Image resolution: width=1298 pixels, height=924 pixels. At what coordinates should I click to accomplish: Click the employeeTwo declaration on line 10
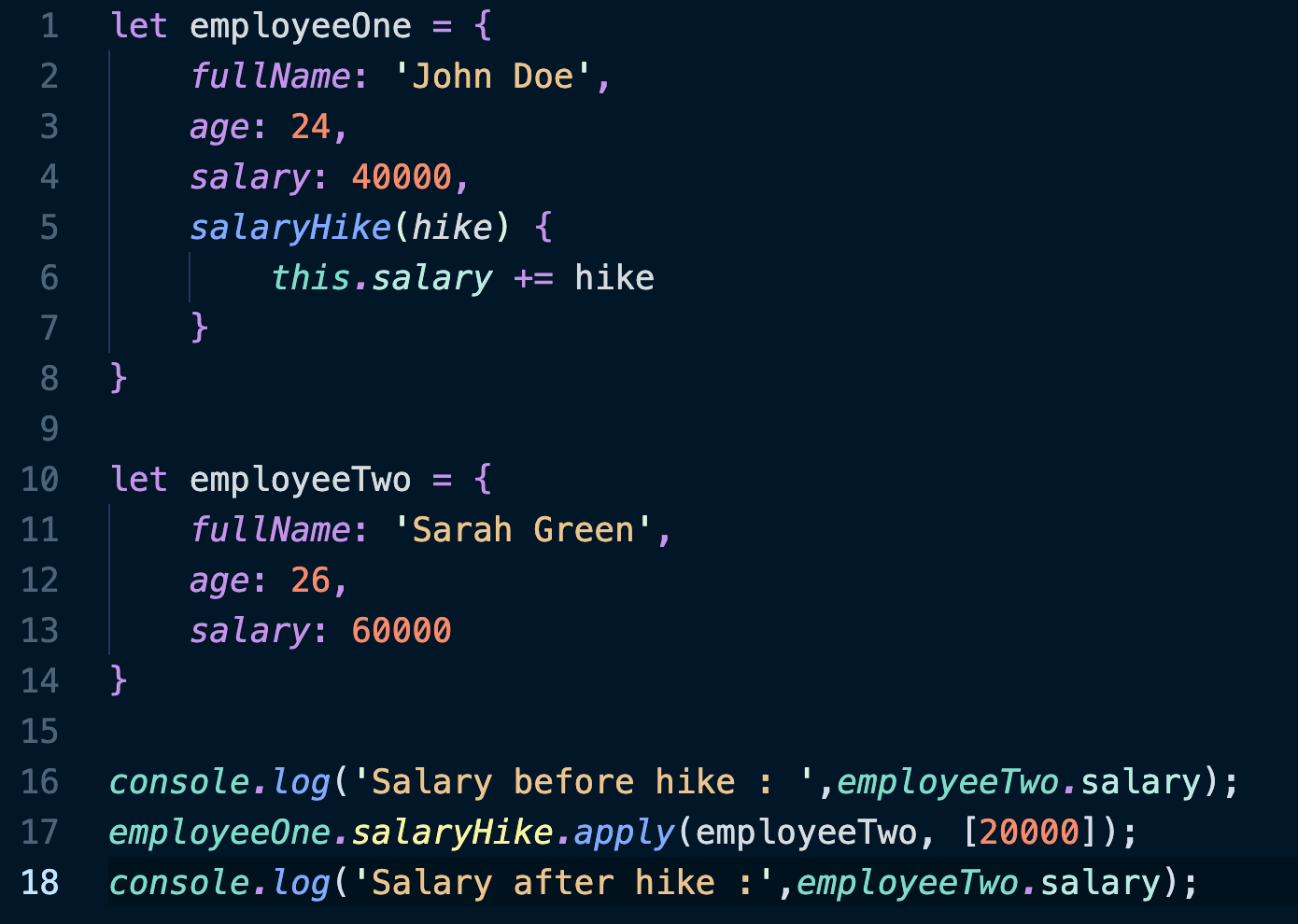coord(300,480)
